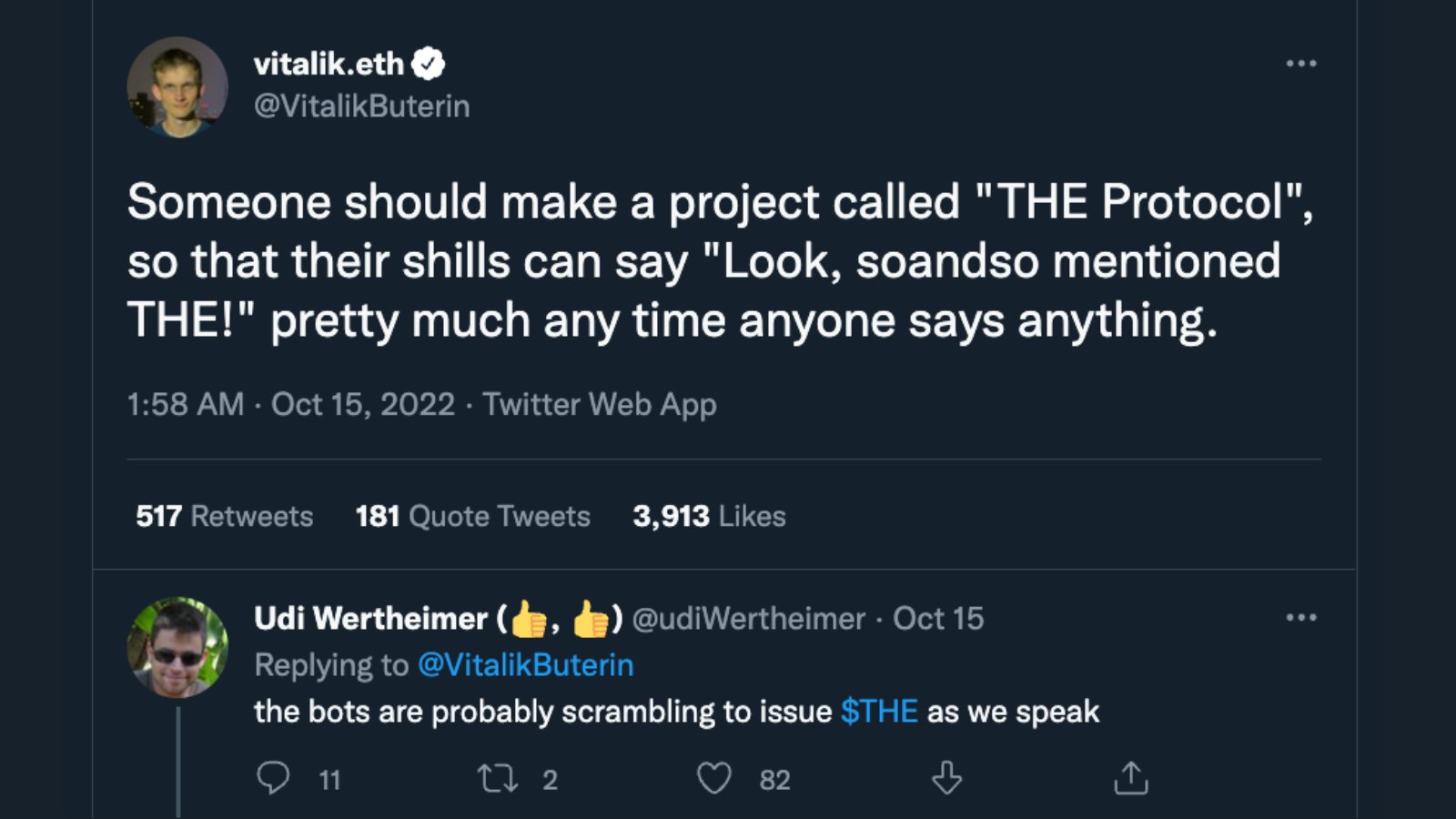Open the more options menu on Udi's reply

pos(1300,617)
